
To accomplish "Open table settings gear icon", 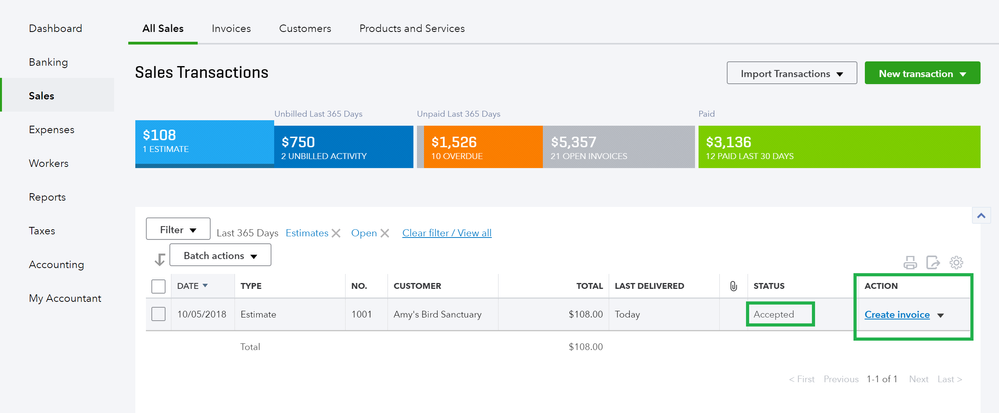I will click(x=956, y=263).
